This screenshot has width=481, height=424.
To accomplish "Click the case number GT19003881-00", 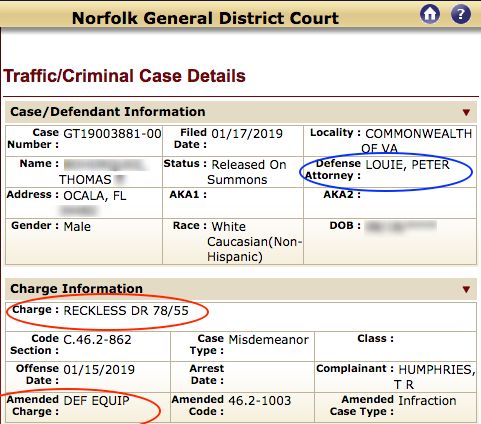I will (x=112, y=134).
